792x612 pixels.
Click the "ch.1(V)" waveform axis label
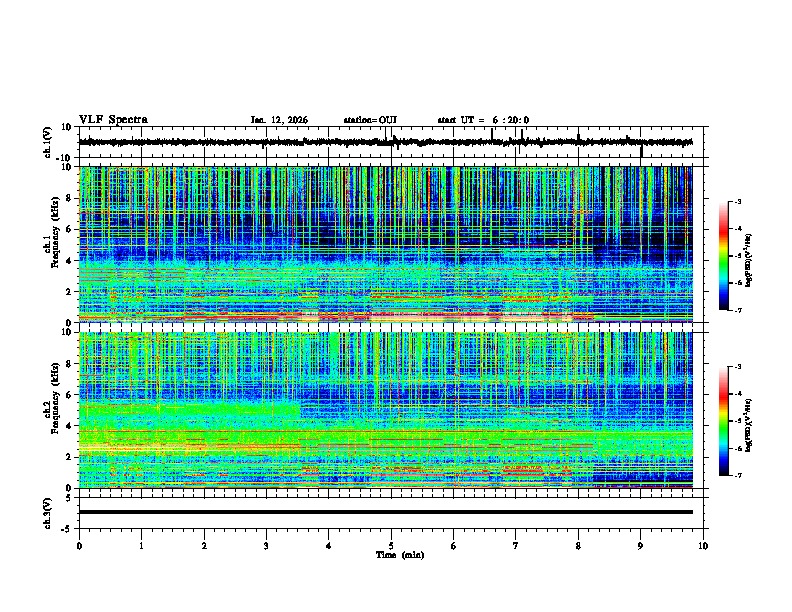[x=48, y=142]
